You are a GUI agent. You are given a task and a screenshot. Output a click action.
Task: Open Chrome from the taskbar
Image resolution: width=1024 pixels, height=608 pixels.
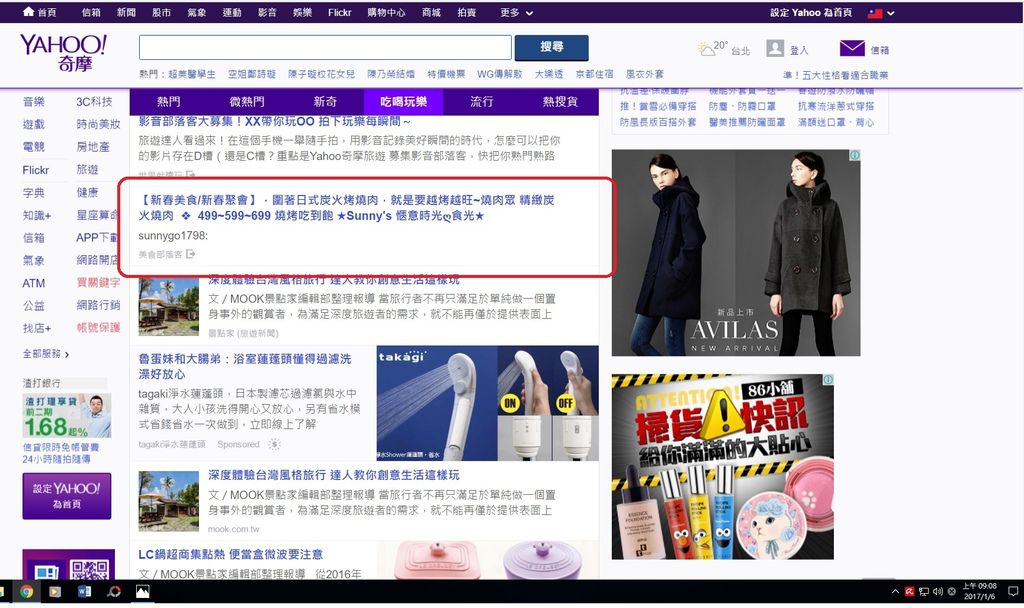26,592
